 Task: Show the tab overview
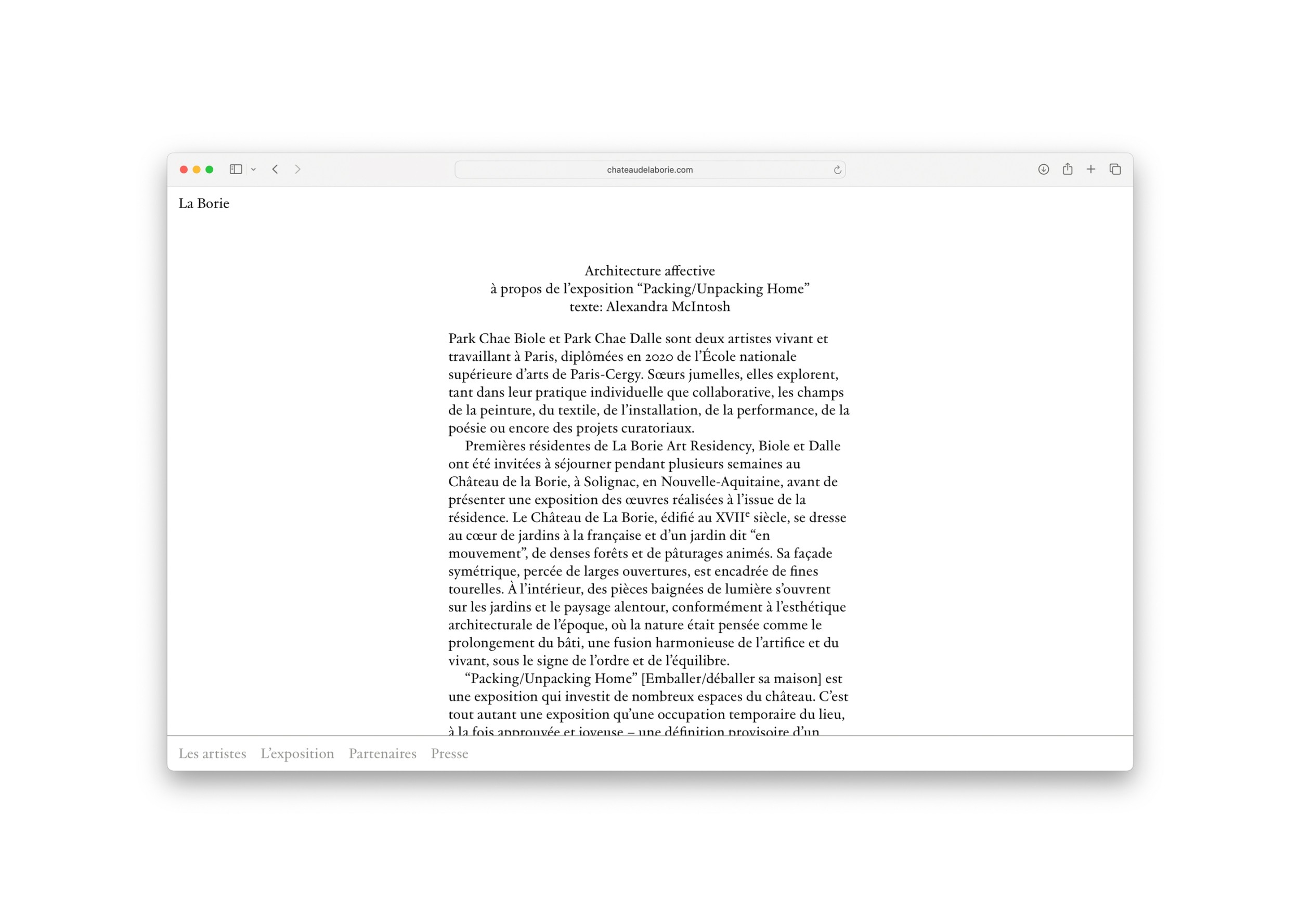(x=1115, y=170)
